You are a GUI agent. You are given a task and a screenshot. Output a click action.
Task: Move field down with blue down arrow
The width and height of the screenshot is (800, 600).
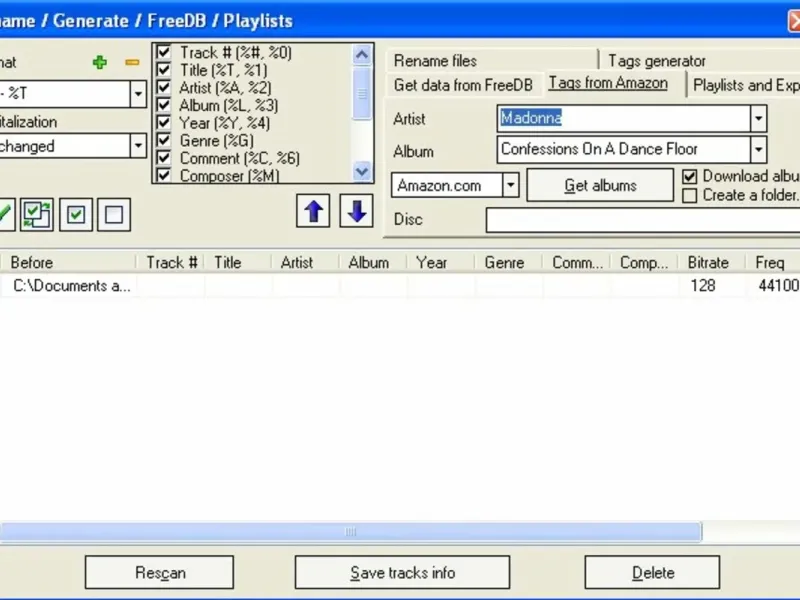coord(356,211)
